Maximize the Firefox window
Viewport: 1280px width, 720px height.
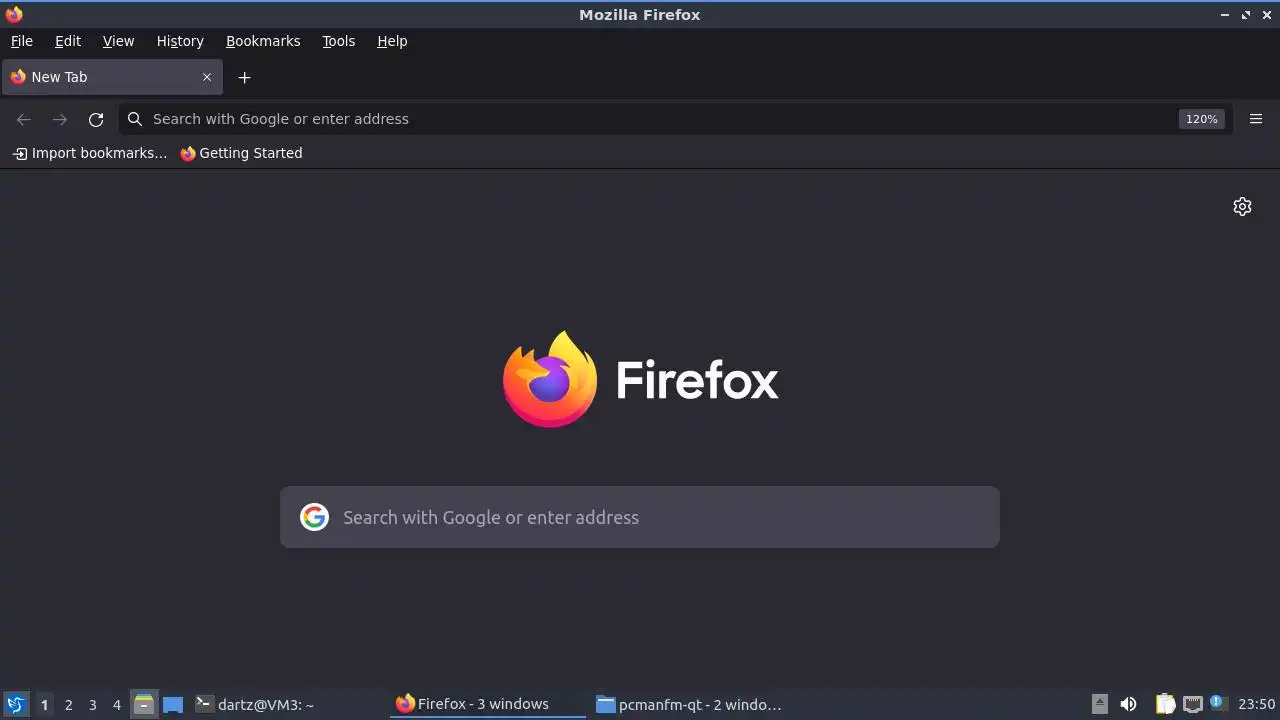[x=1246, y=15]
